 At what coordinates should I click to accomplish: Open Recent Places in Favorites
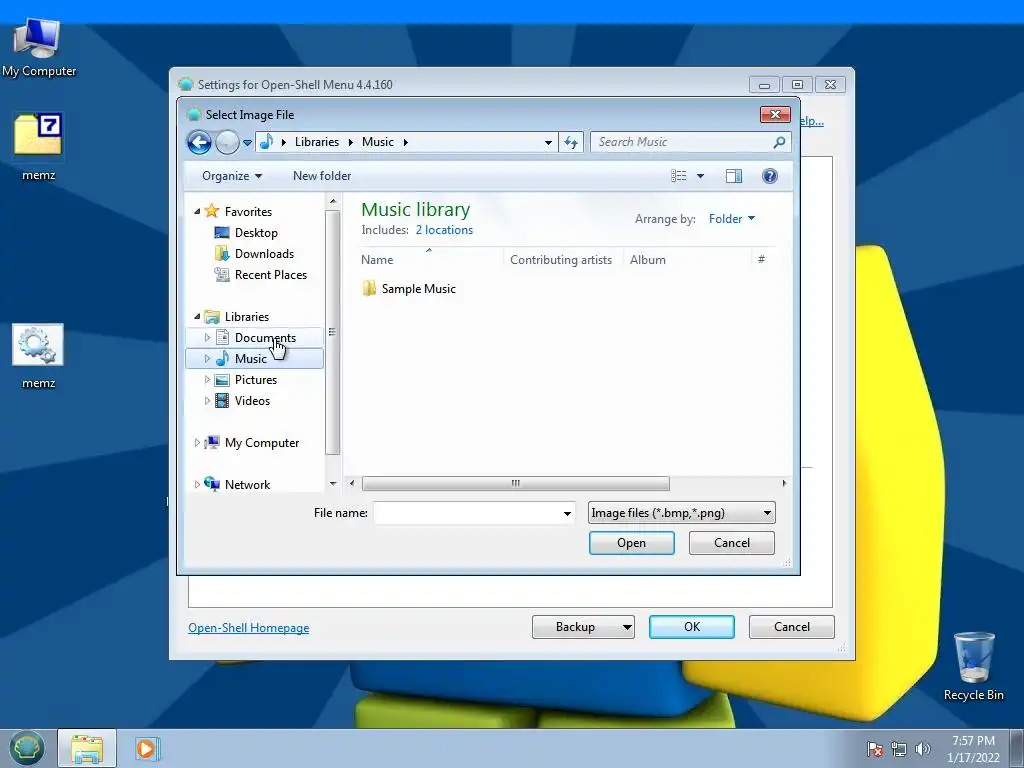[x=261, y=275]
